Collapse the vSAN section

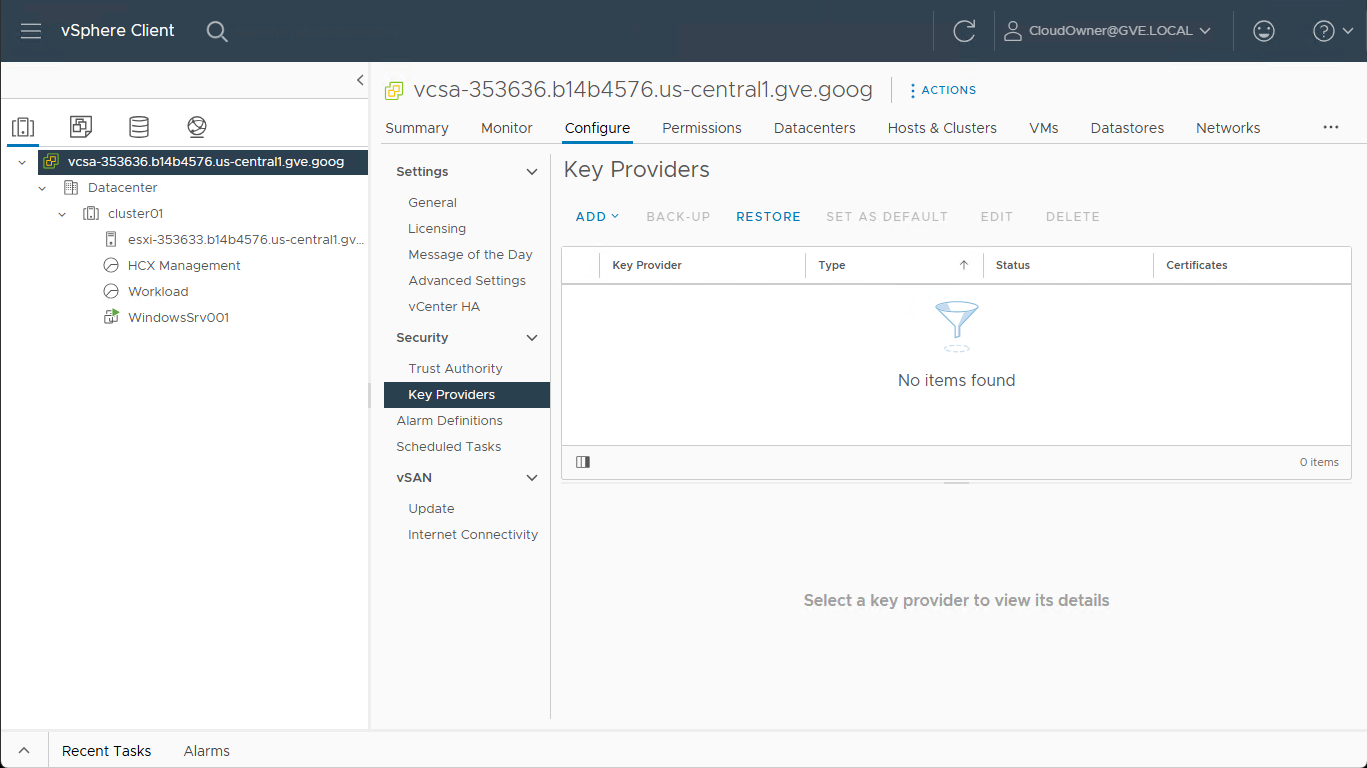click(x=532, y=478)
